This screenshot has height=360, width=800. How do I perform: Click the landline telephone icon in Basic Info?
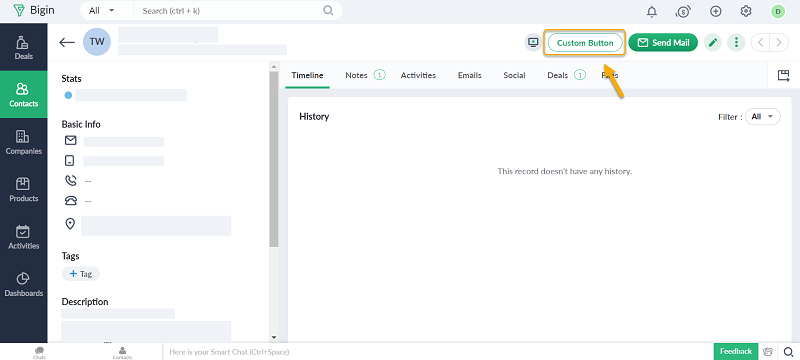[x=70, y=201]
